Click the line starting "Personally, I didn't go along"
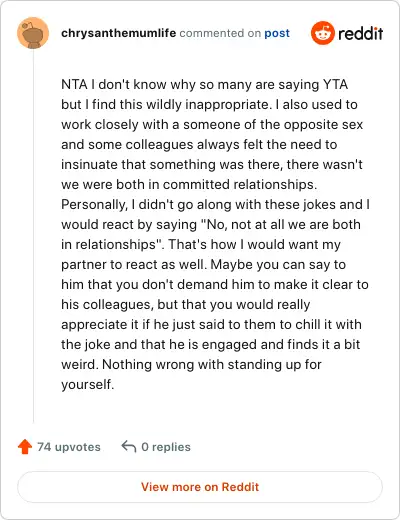The width and height of the screenshot is (400, 520). [215, 204]
